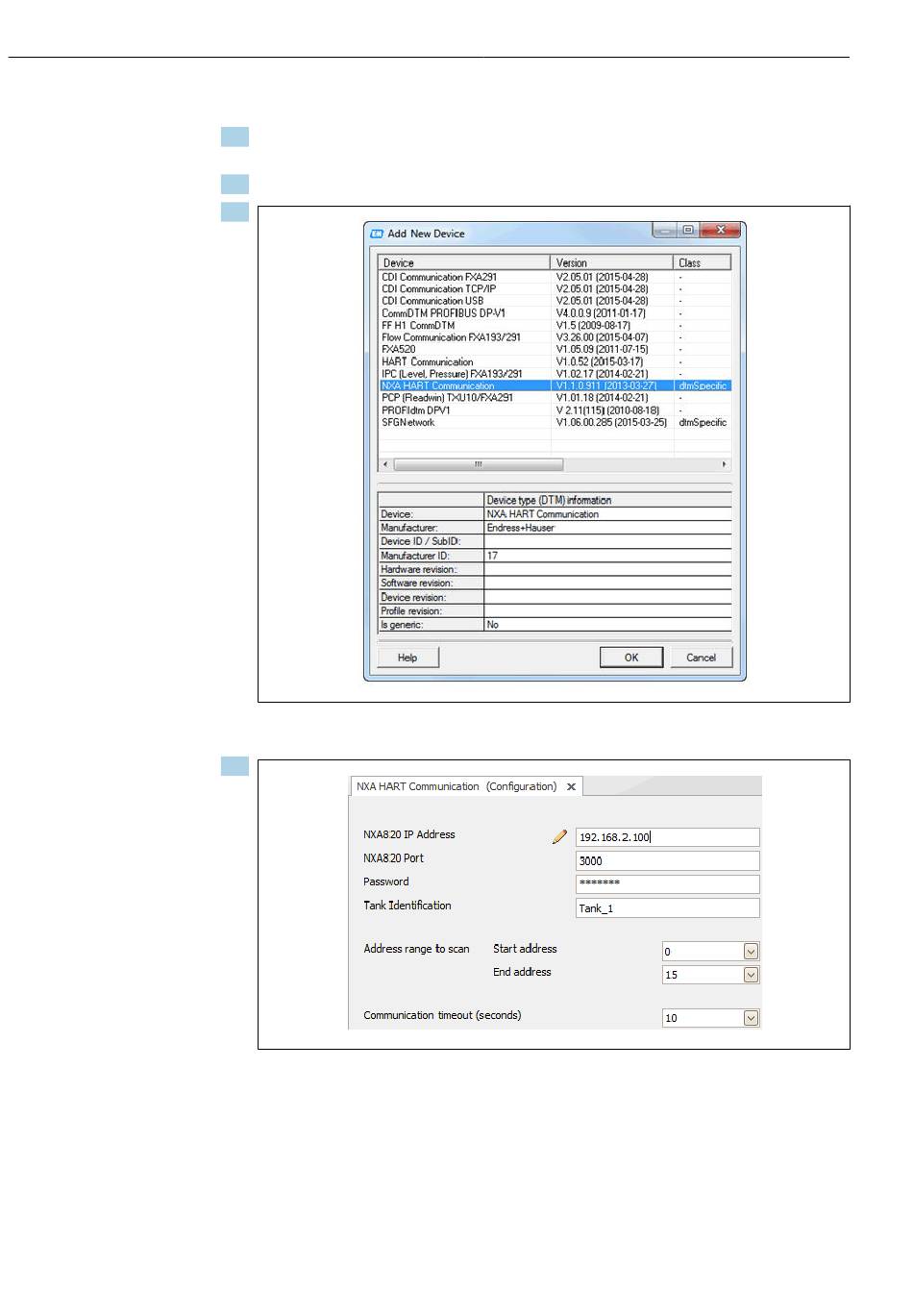Click OK in Add New Device dialog
Viewport: 913px width, 1316px height.
pos(631,658)
